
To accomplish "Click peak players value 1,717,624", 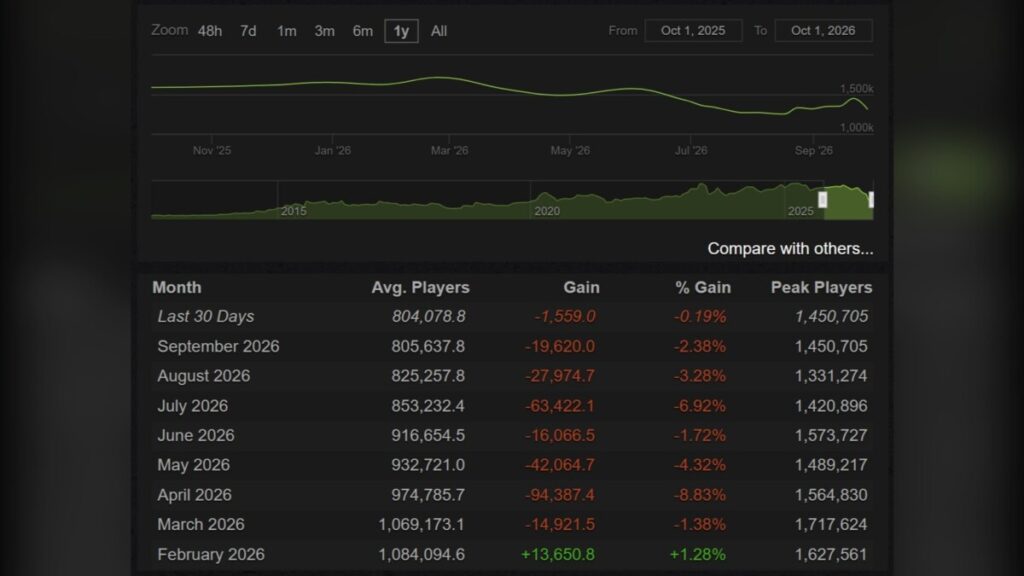I will pos(831,524).
